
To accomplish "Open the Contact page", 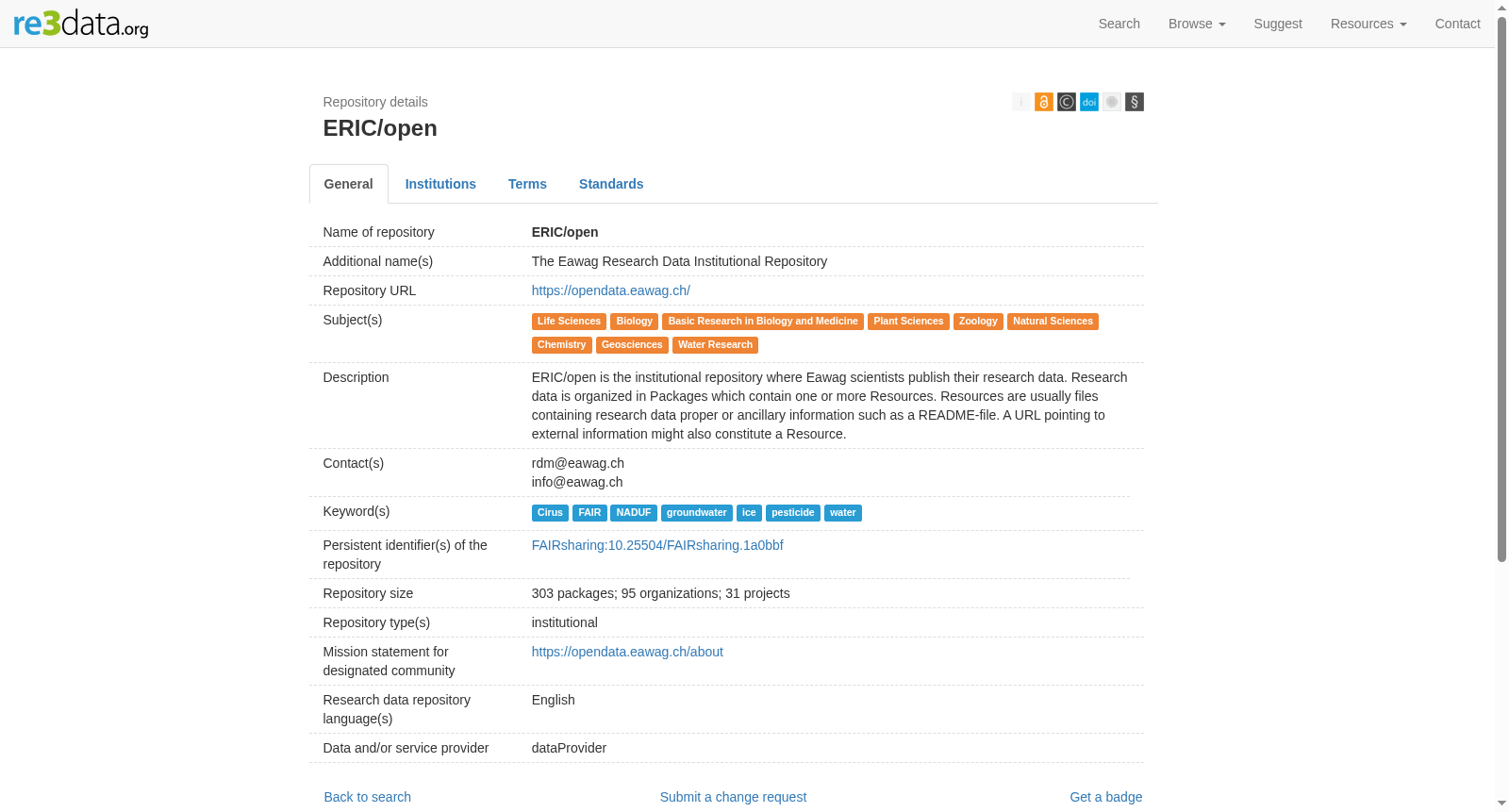I will pos(1457,24).
